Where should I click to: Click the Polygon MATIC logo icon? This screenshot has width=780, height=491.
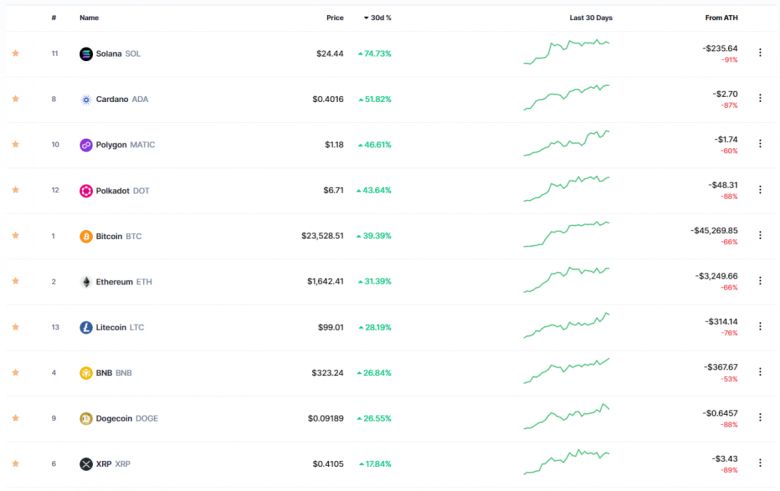(86, 145)
